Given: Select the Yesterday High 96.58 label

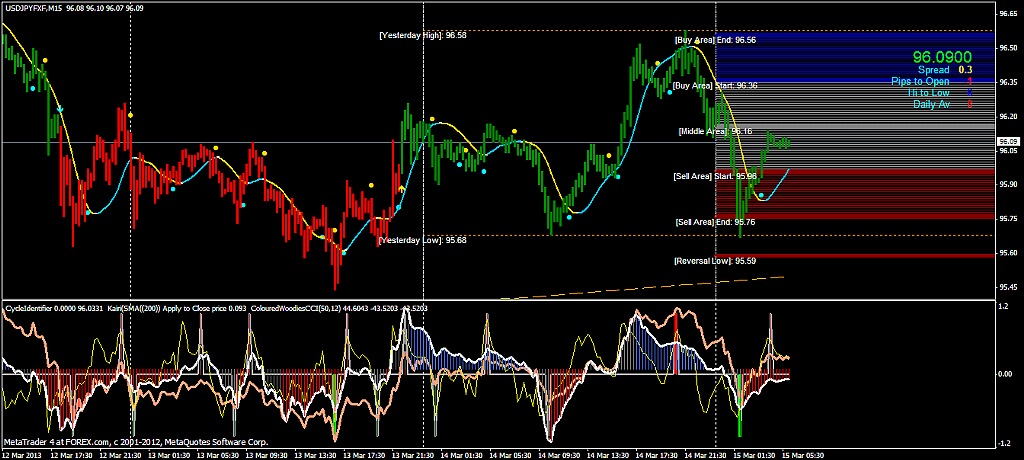Looking at the screenshot, I should pos(423,35).
